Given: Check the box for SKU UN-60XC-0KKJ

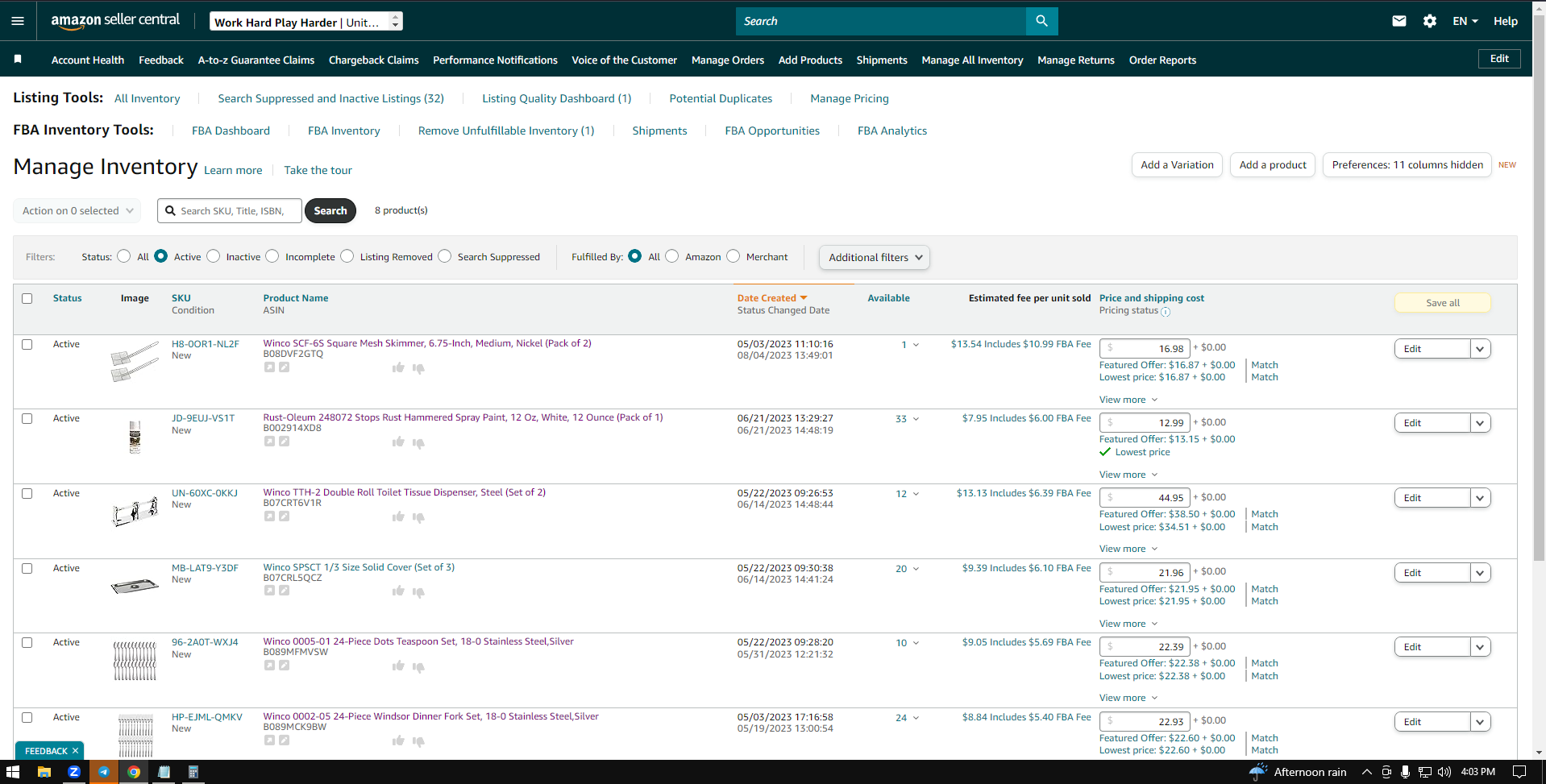Looking at the screenshot, I should [27, 493].
